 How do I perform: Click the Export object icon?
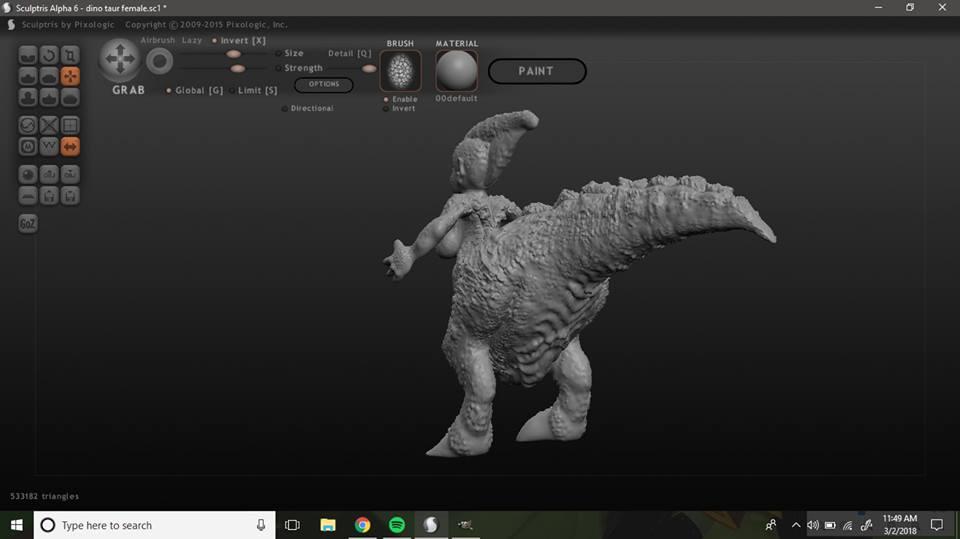coord(70,175)
